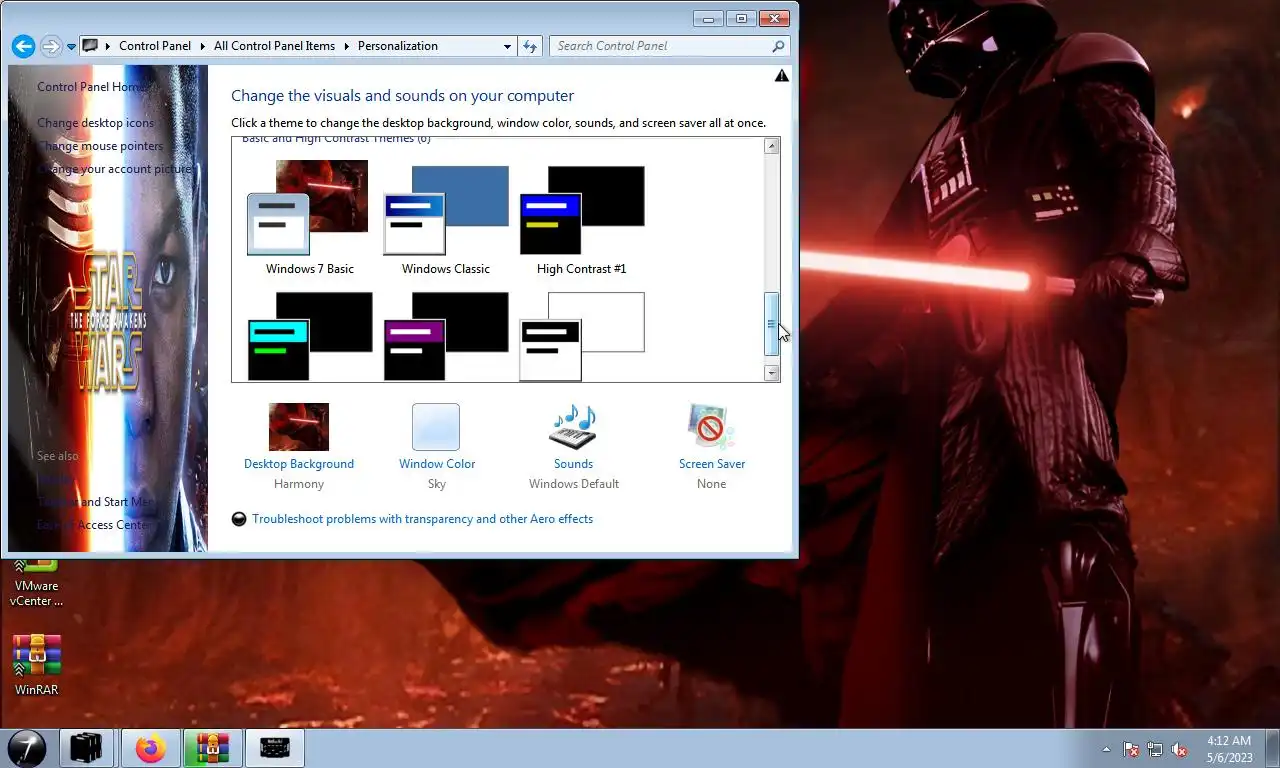Open Change your account picture link
Viewport: 1280px width, 768px height.
coord(114,169)
